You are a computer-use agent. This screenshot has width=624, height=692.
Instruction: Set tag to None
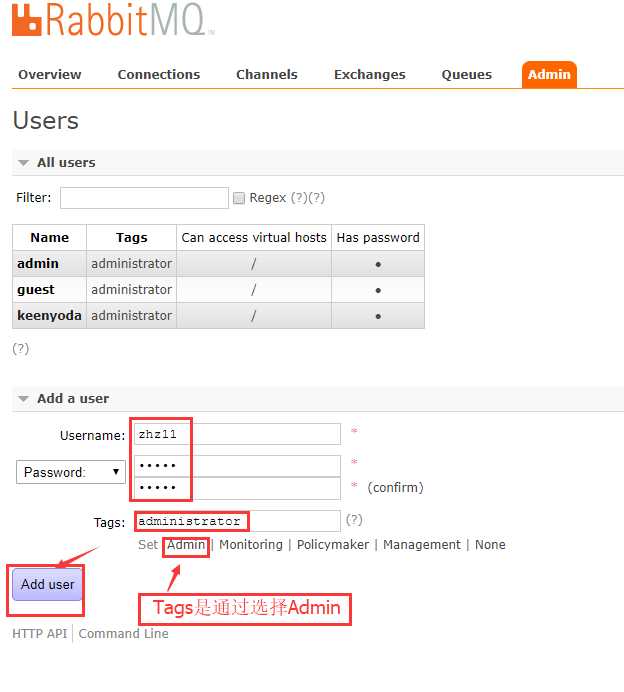point(490,545)
